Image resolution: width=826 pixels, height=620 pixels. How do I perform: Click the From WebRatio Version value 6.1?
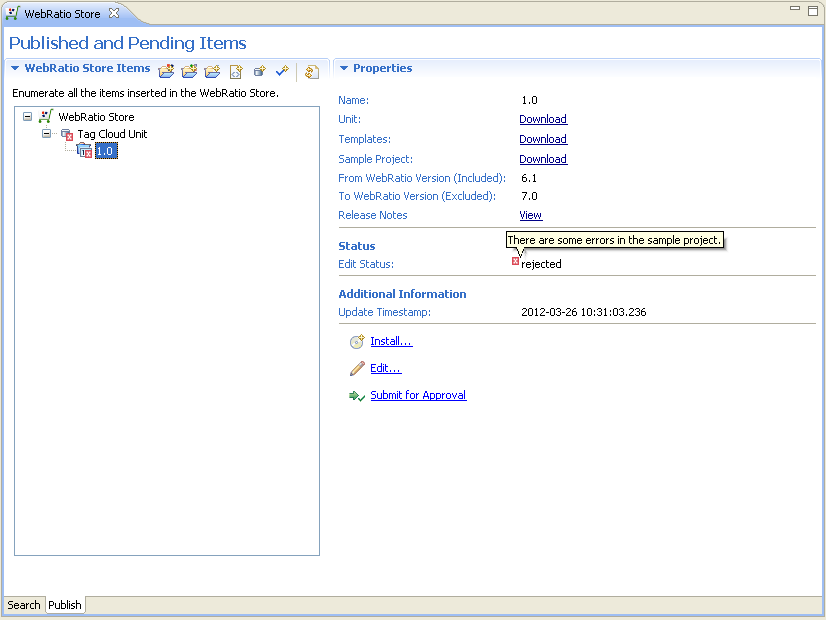(x=529, y=178)
